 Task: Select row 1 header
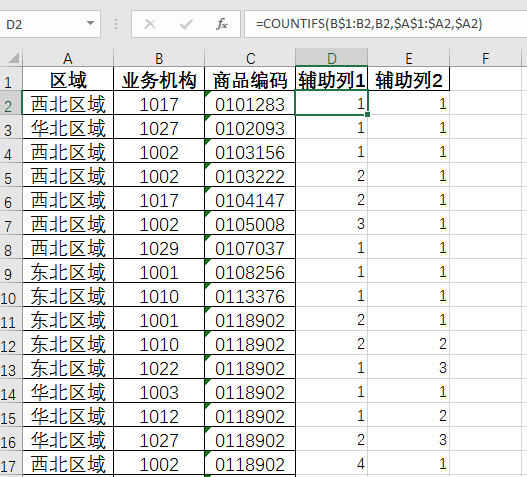[10, 80]
